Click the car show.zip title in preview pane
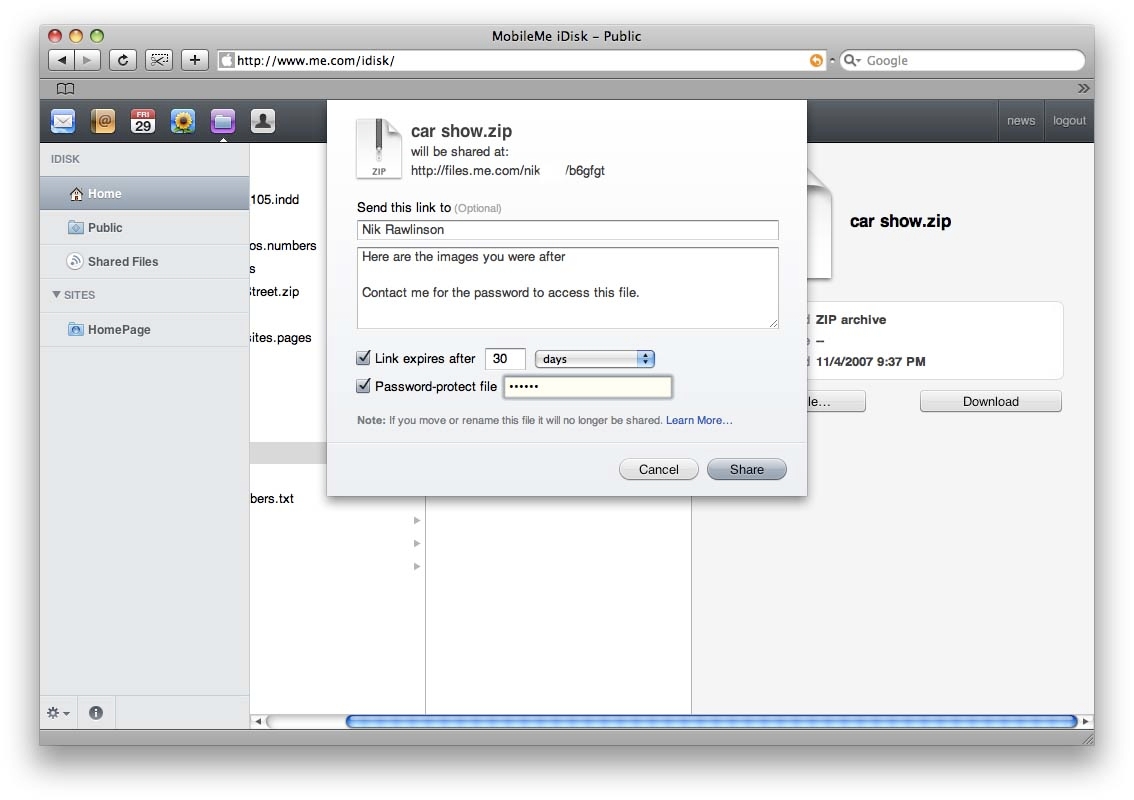 click(x=900, y=221)
